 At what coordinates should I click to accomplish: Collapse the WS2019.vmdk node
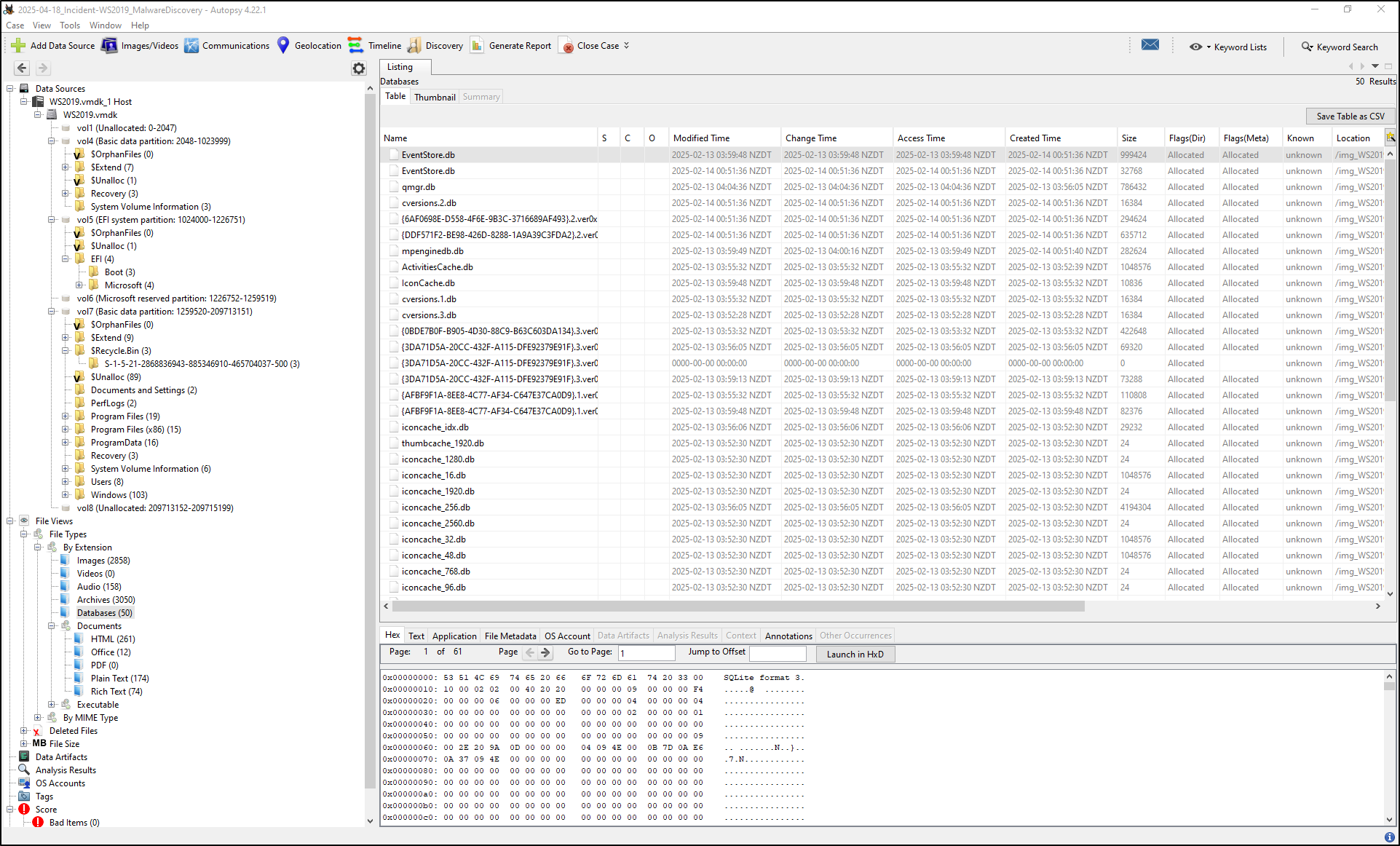[38, 115]
